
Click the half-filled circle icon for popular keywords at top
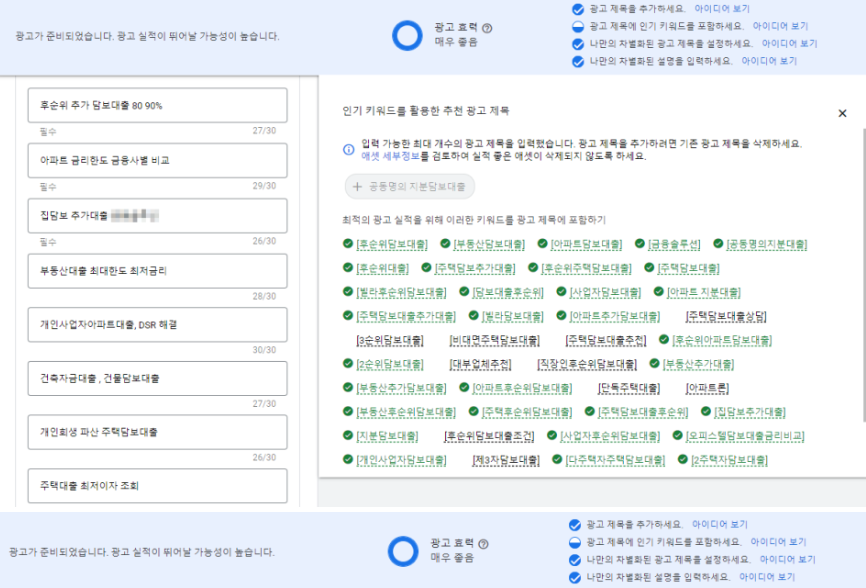tap(578, 27)
